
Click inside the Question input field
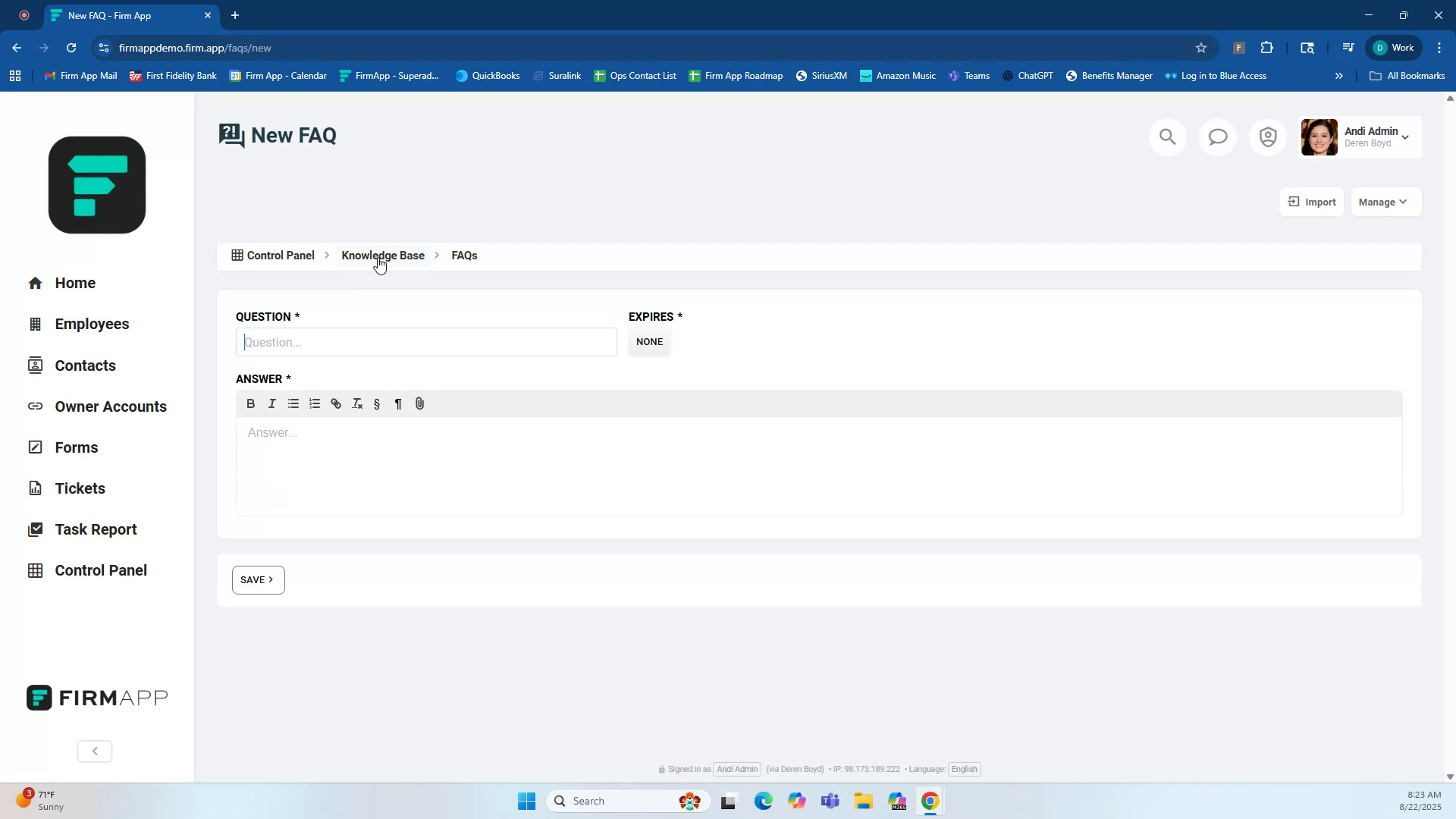(x=426, y=342)
